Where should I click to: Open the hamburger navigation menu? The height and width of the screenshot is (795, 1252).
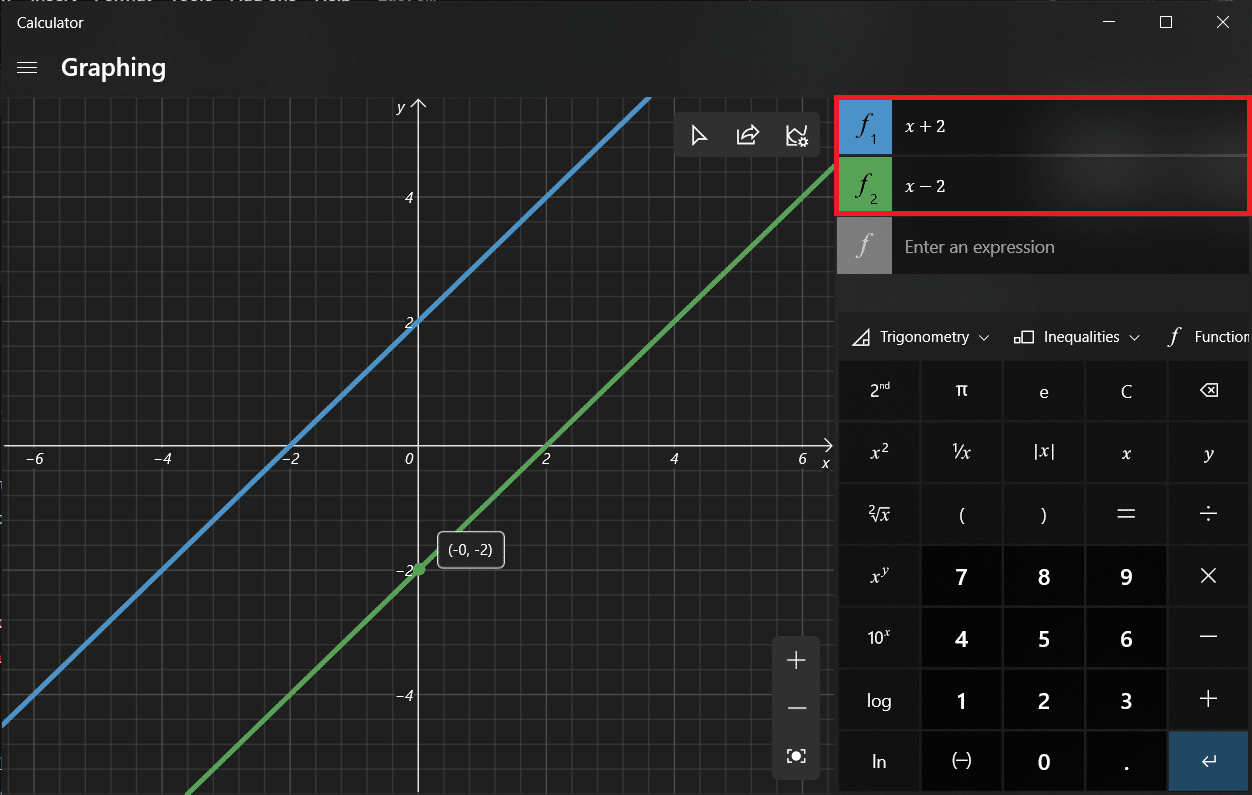[27, 68]
